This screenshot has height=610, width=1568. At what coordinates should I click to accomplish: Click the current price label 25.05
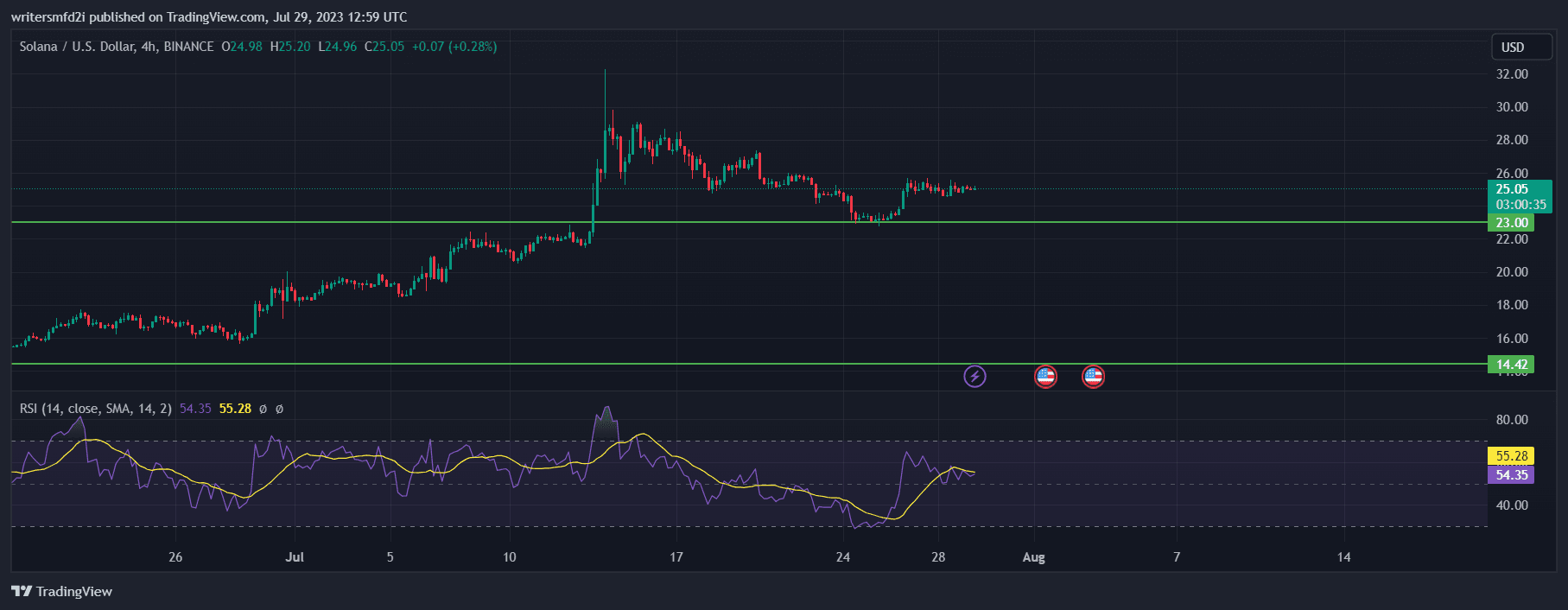[x=1512, y=189]
